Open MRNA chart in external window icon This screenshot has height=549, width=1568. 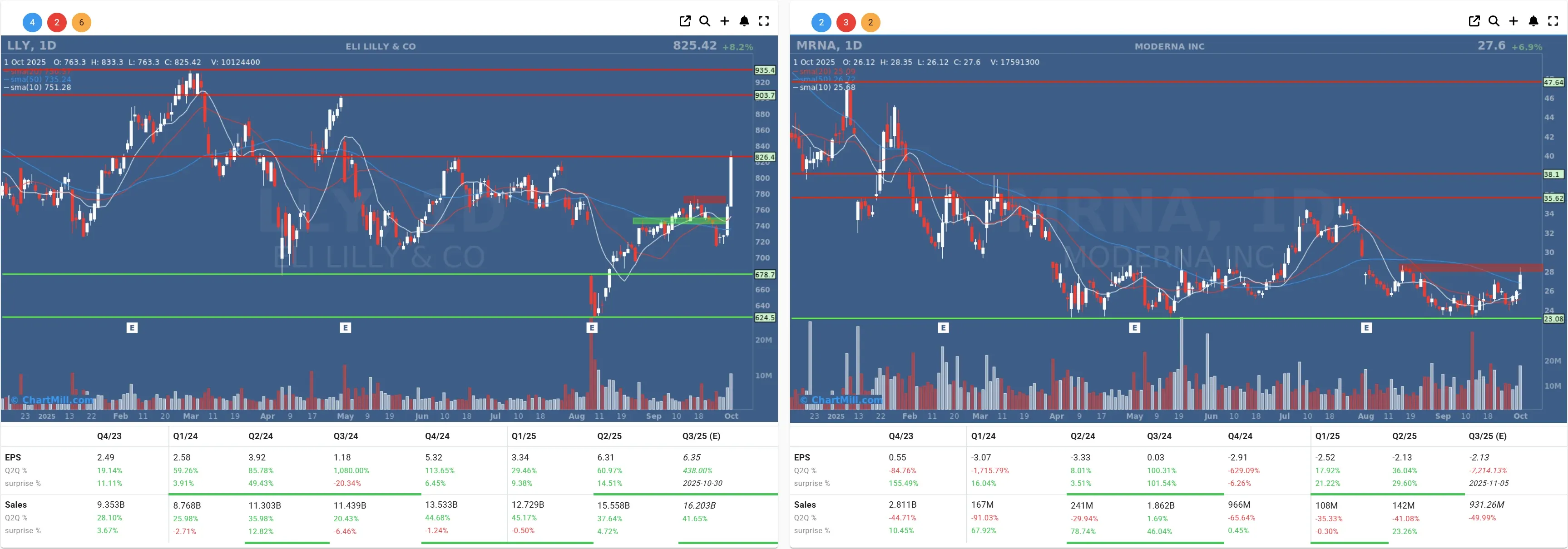point(1474,21)
